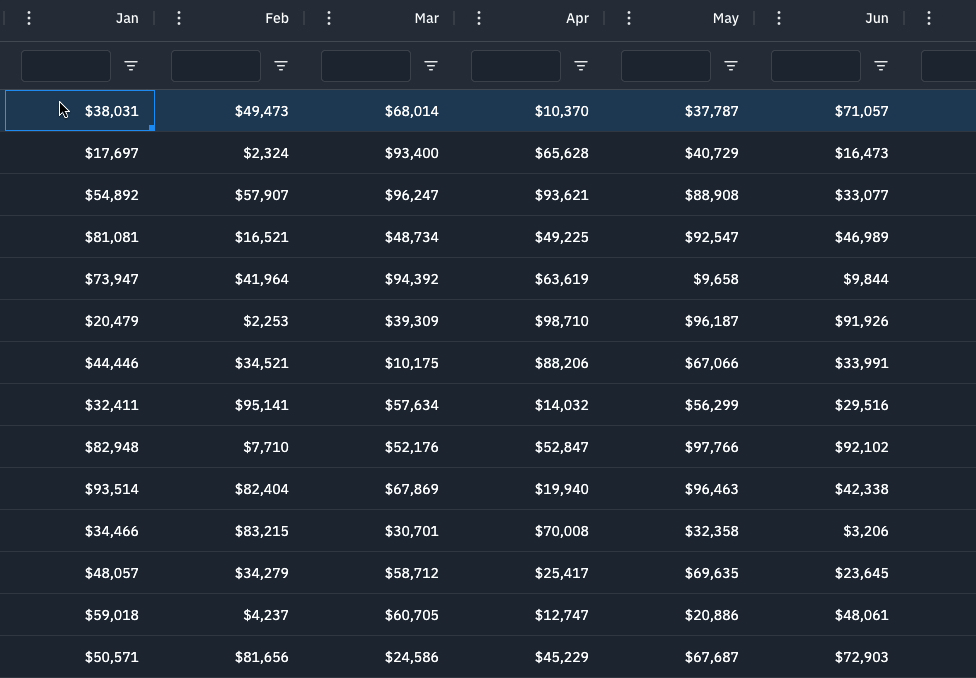Click the Feb filter text input box
This screenshot has height=678, width=976.
(x=215, y=65)
